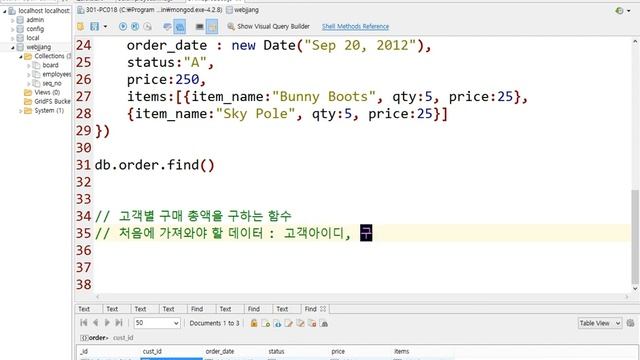Select the seq_no collection
The height and width of the screenshot is (360, 640).
[x=52, y=83]
